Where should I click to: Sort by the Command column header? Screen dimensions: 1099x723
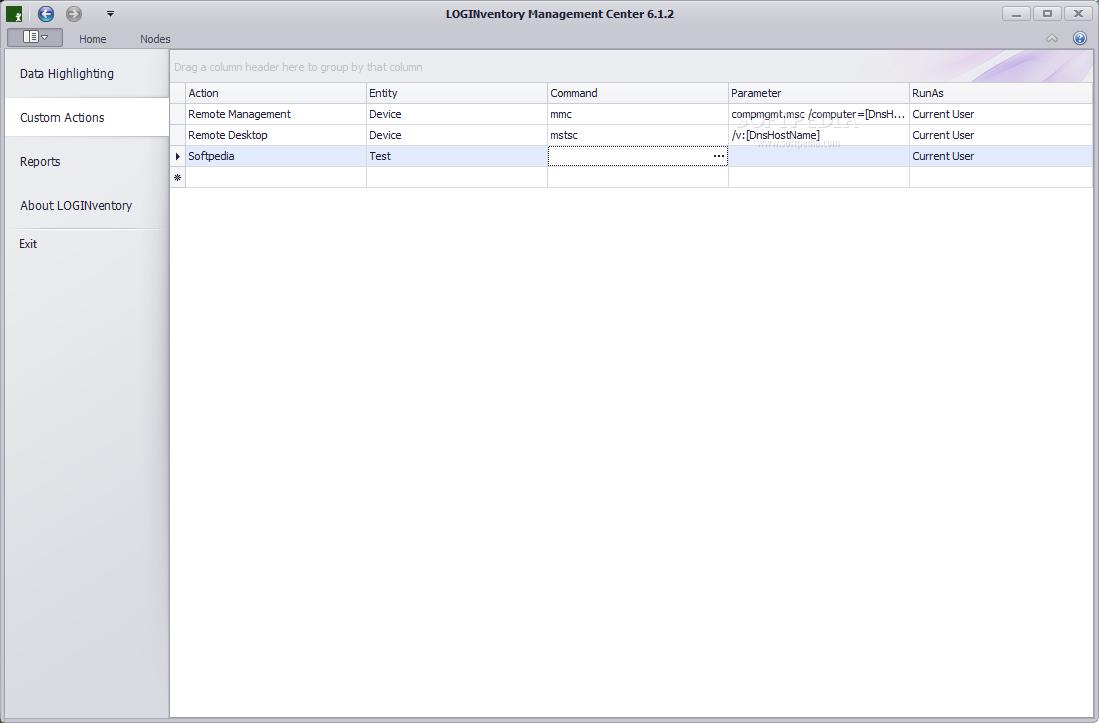[x=638, y=93]
